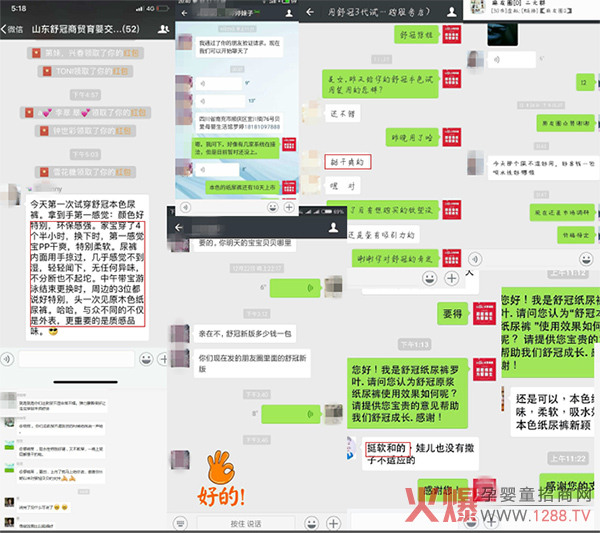Tap the small green 12 bubble
600x533 pixels.
[583, 82]
